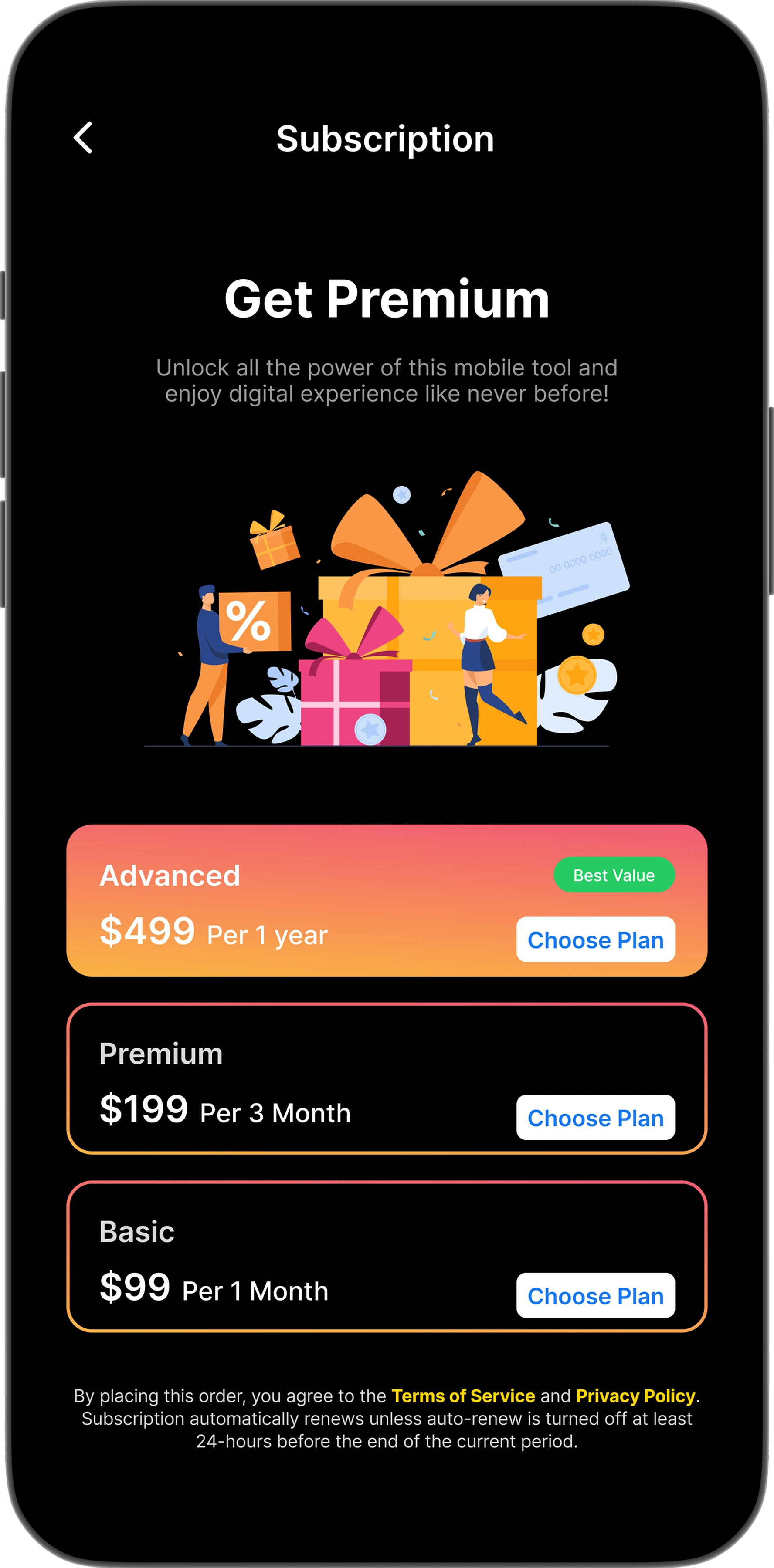This screenshot has width=774, height=1568.
Task: Tap the $499 Per 1 year price
Action: (x=214, y=931)
